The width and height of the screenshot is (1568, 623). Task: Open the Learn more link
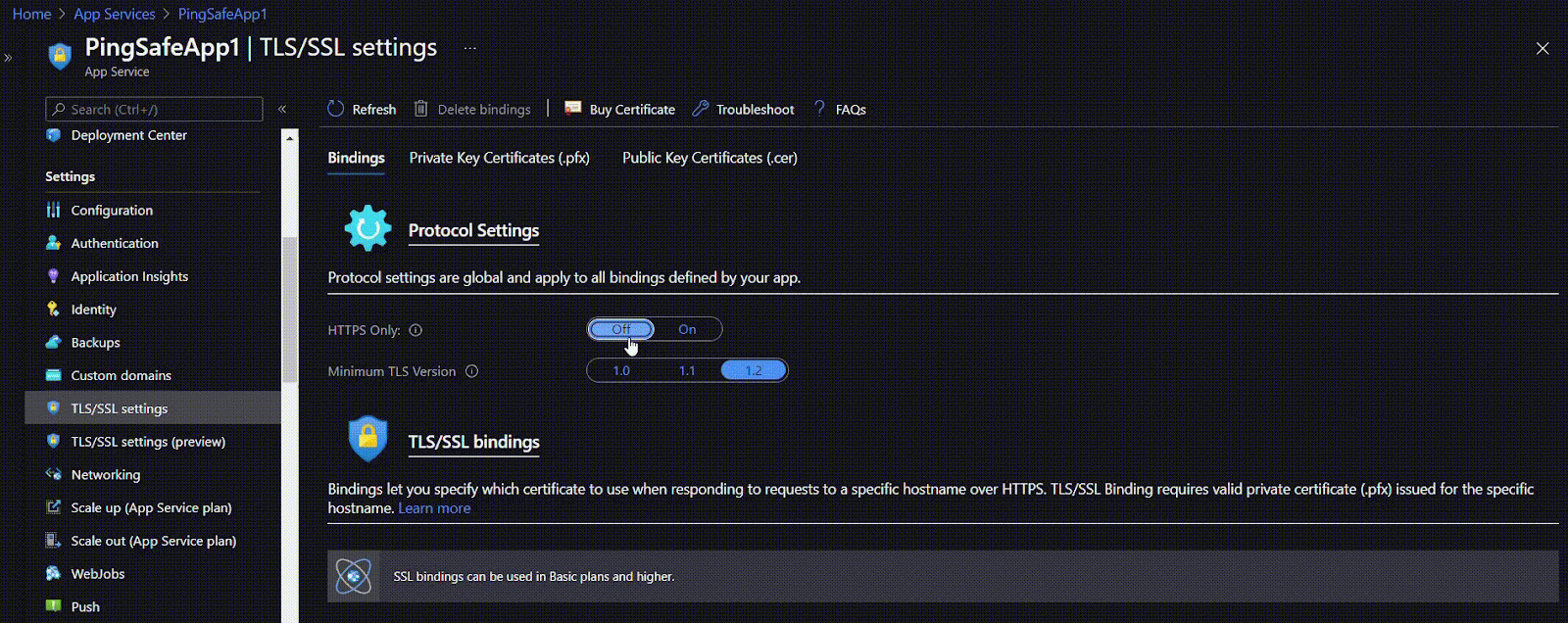434,508
